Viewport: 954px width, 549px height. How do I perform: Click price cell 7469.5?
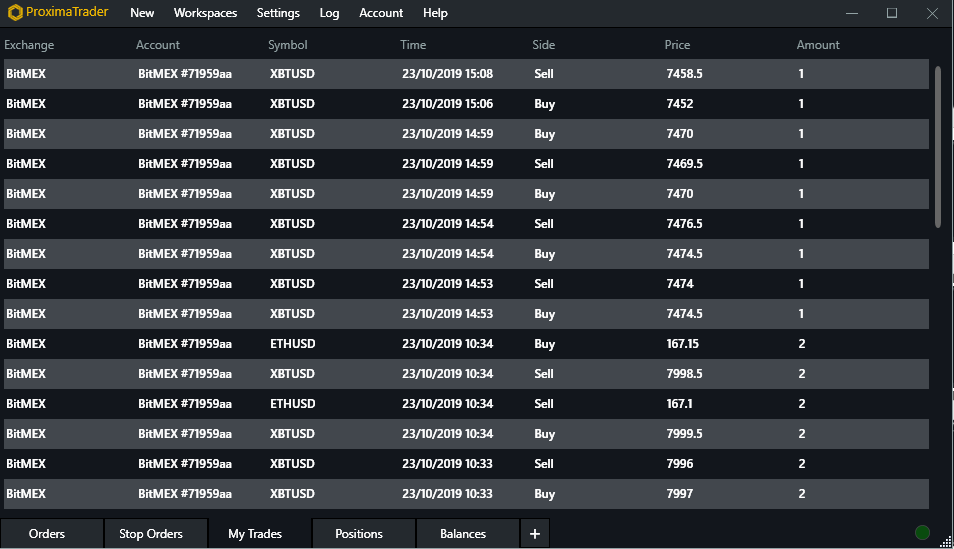tap(684, 164)
